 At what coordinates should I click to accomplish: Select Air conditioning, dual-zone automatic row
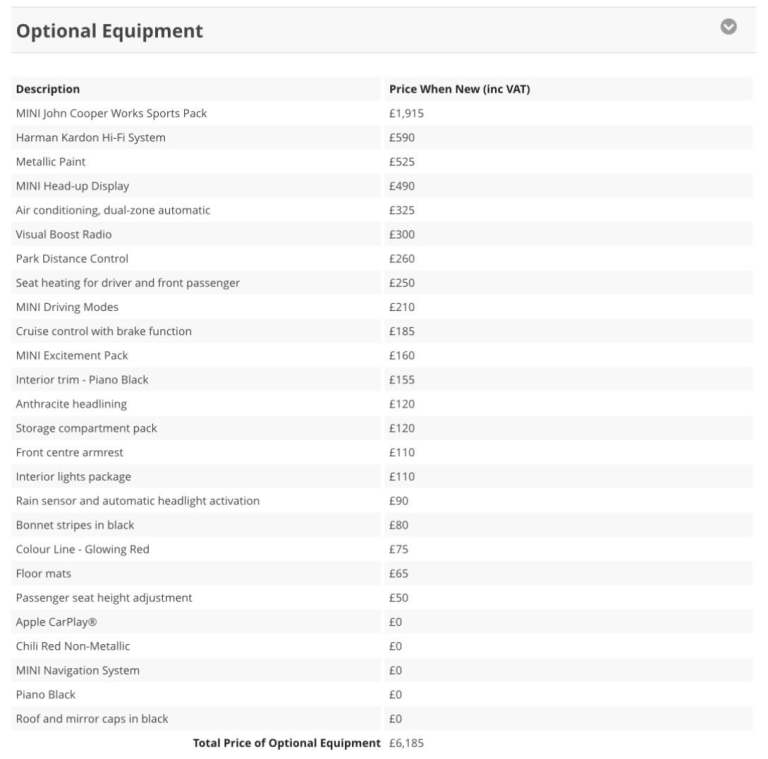point(113,210)
